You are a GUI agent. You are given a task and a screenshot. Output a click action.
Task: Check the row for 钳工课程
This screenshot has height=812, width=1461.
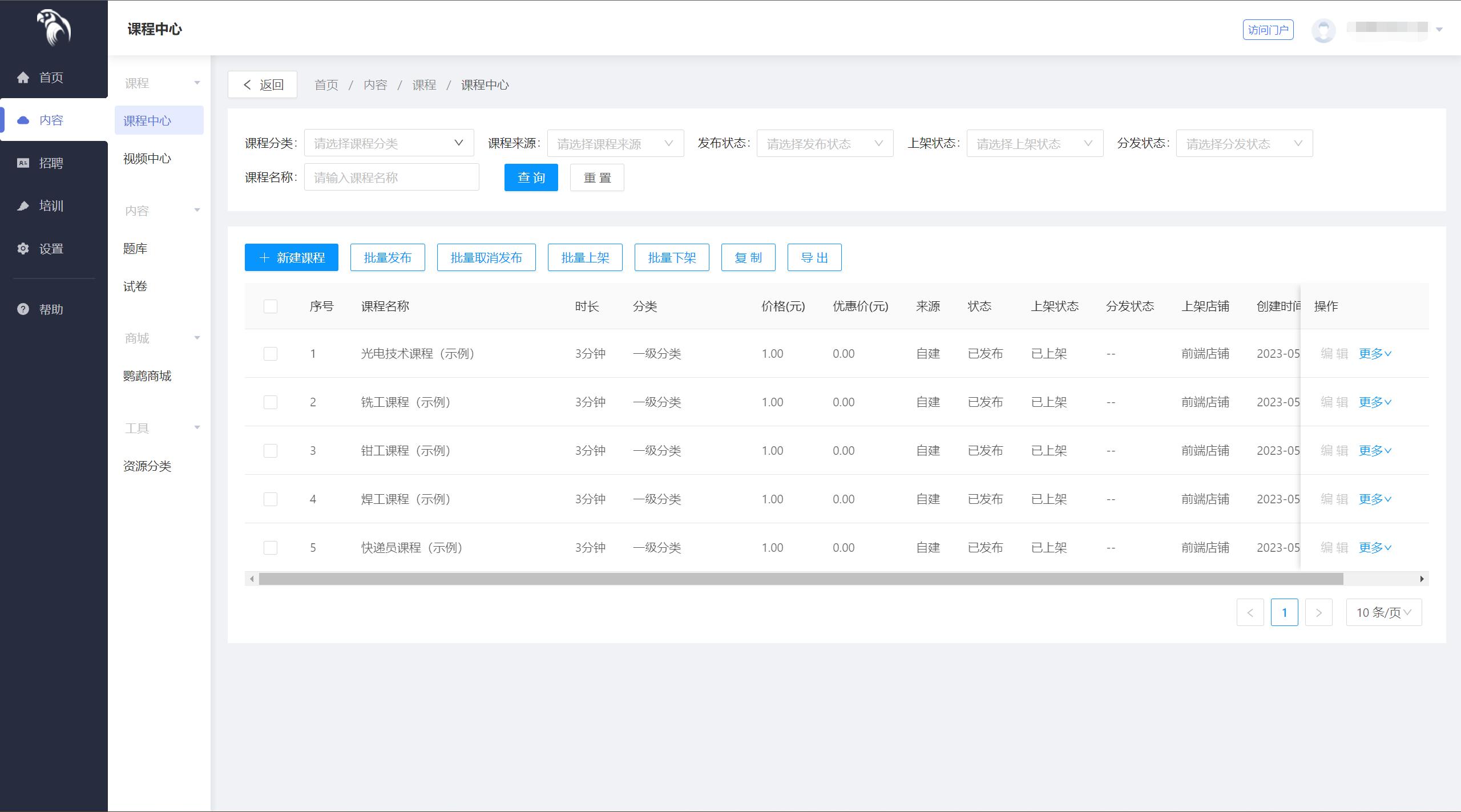(271, 450)
